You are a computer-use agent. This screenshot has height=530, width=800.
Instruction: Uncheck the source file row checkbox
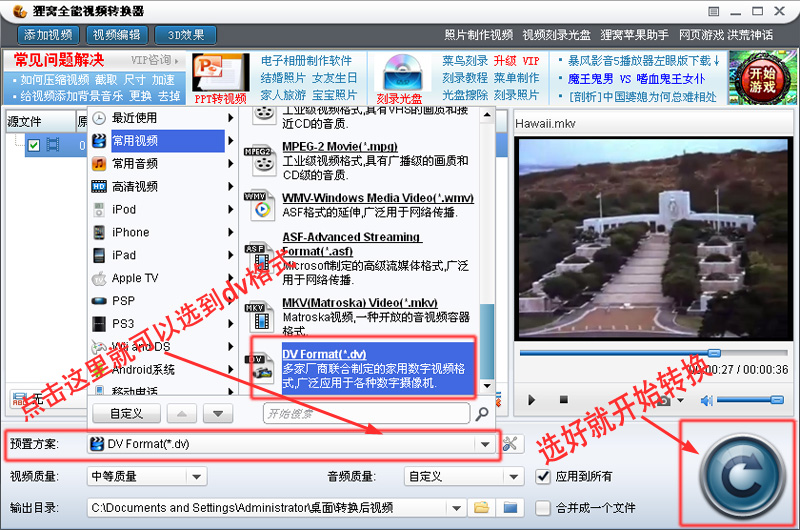click(x=34, y=145)
